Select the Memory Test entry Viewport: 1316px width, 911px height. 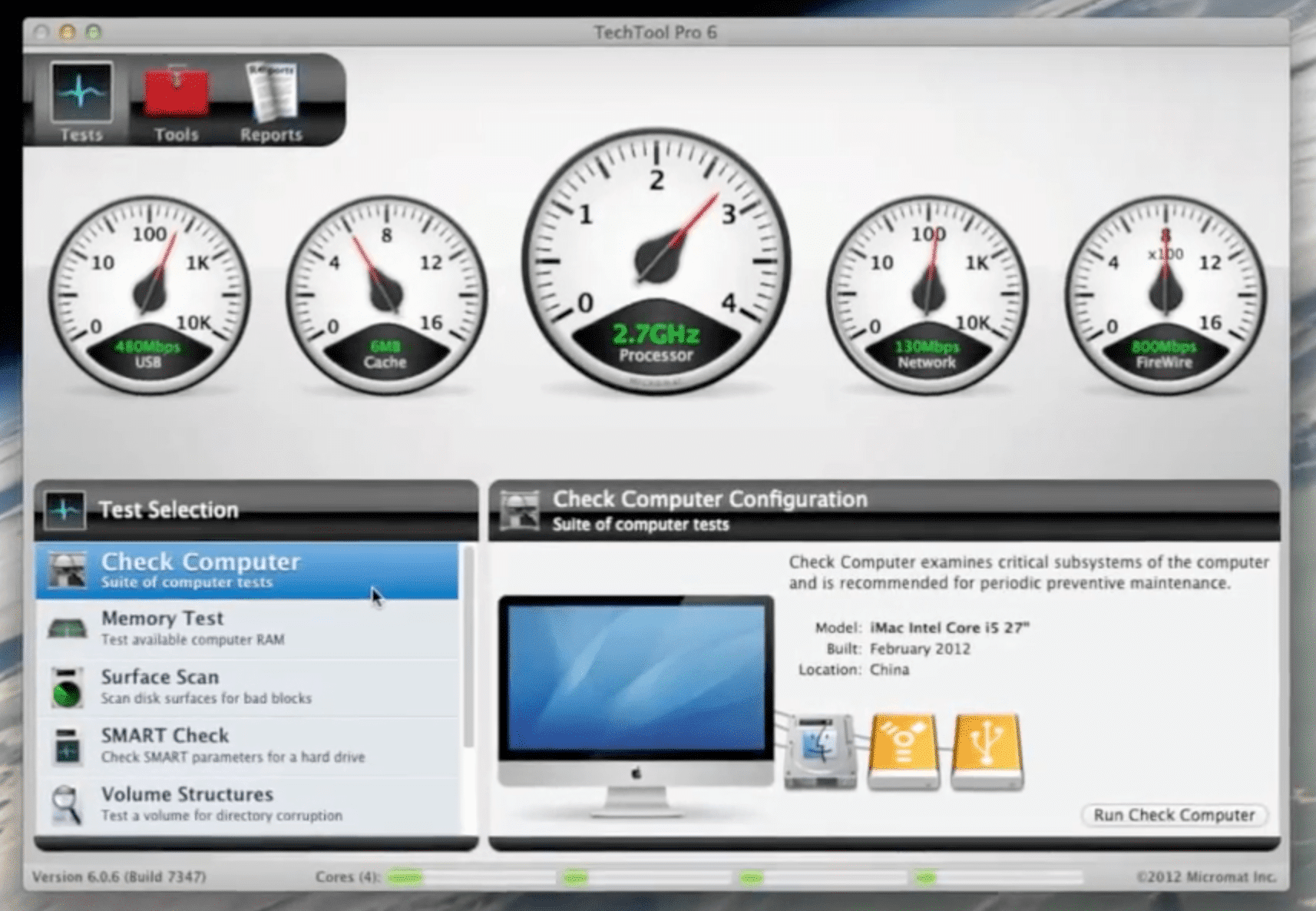[x=247, y=629]
